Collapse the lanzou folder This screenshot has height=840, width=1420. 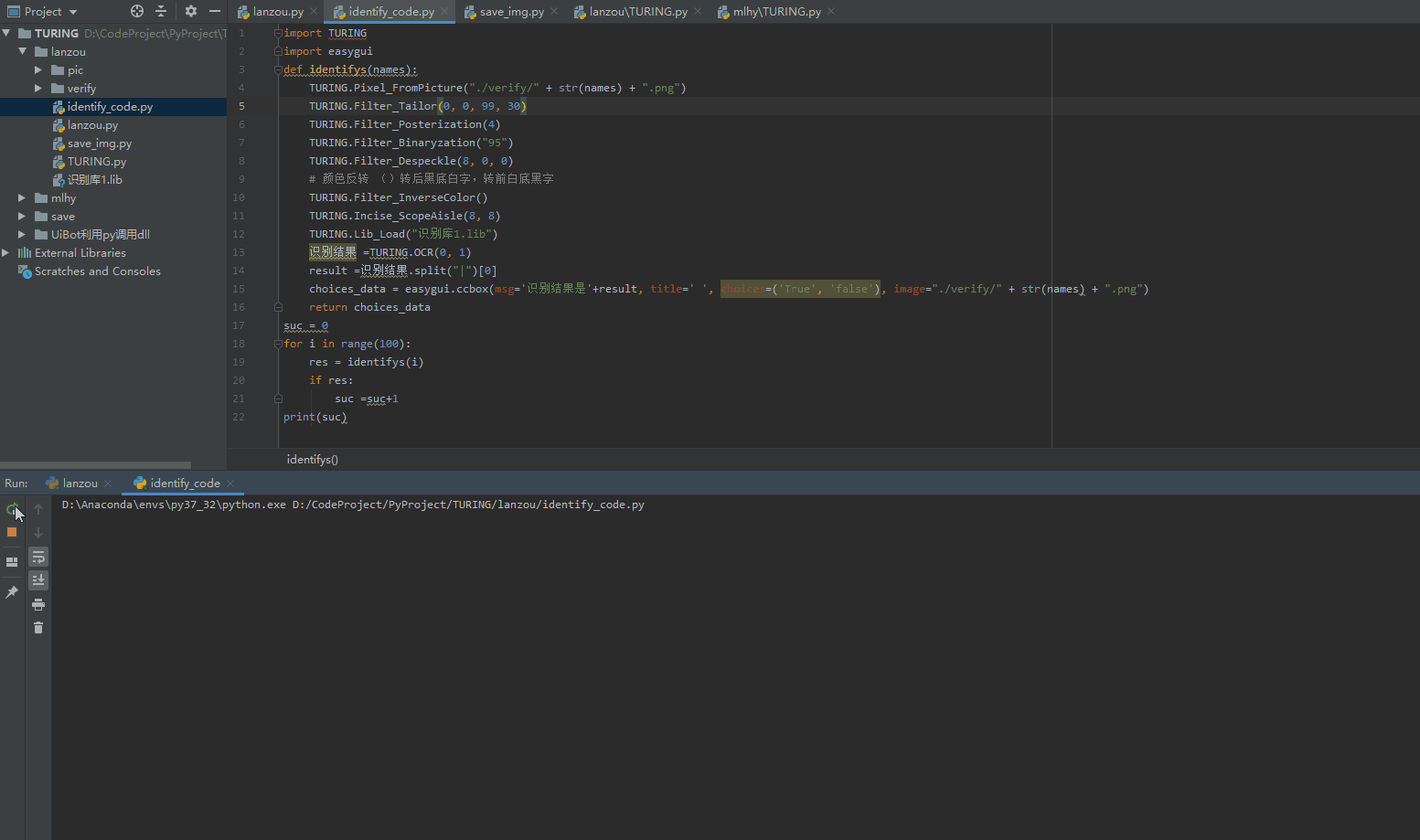coord(22,51)
